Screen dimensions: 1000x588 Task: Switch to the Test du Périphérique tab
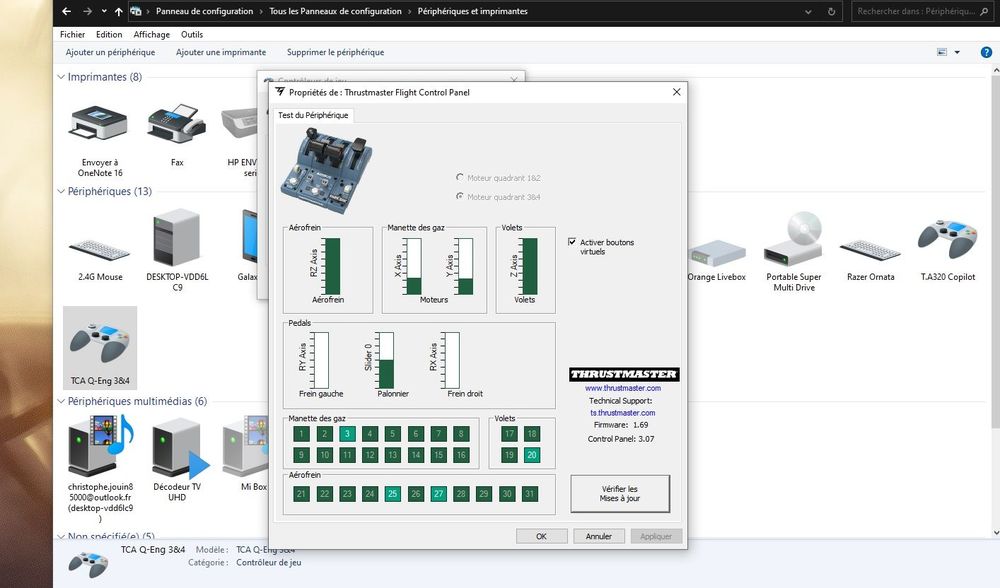tap(313, 115)
